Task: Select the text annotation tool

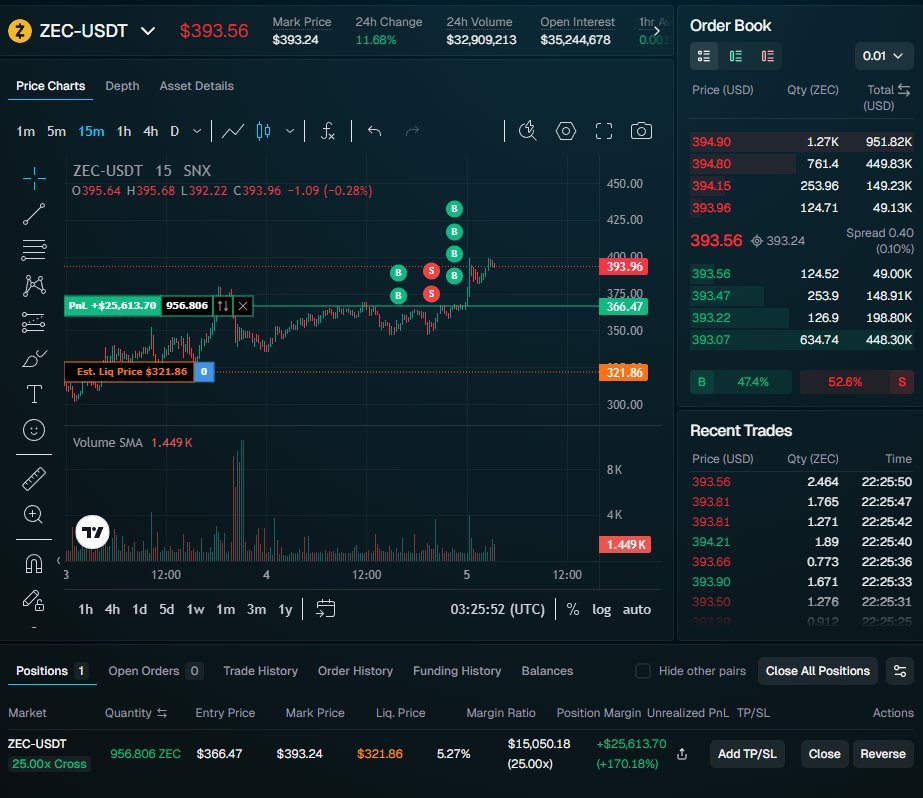Action: click(x=34, y=394)
